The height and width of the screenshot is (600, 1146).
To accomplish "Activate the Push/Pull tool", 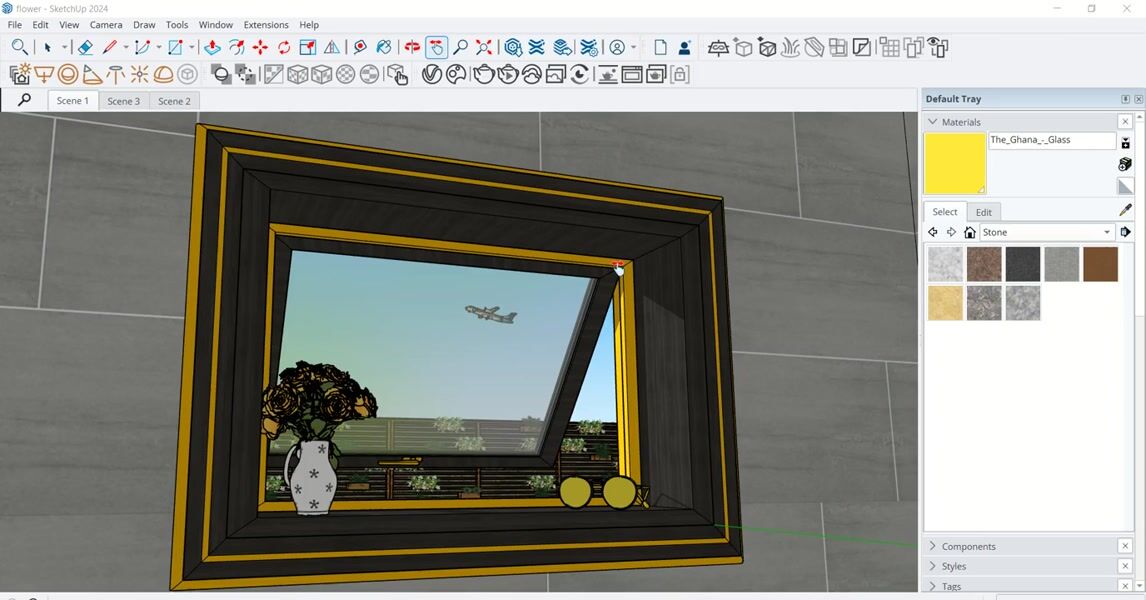I will coord(212,47).
